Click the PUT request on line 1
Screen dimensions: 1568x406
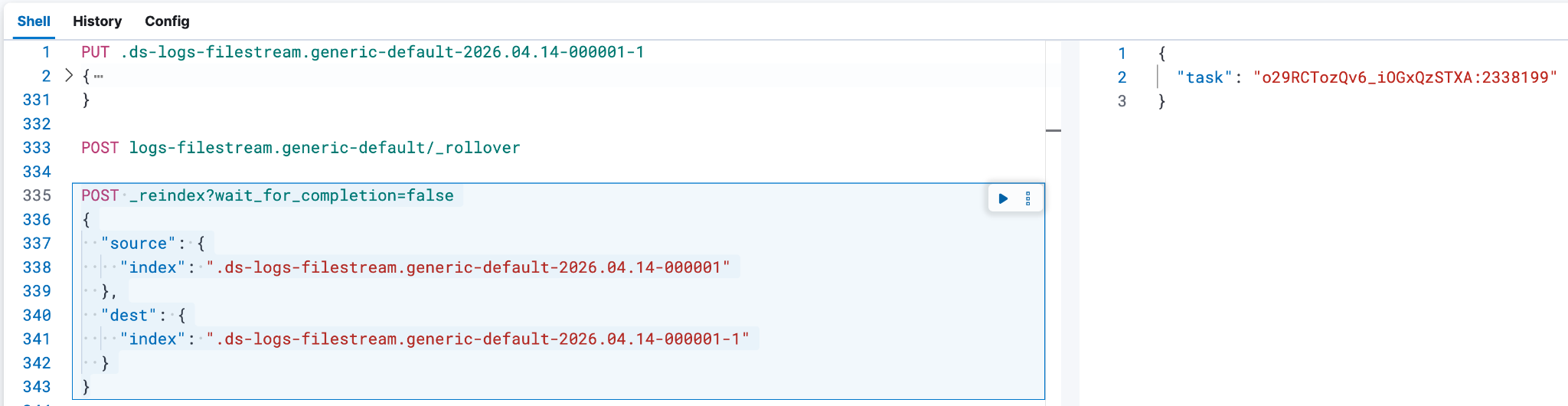point(363,52)
